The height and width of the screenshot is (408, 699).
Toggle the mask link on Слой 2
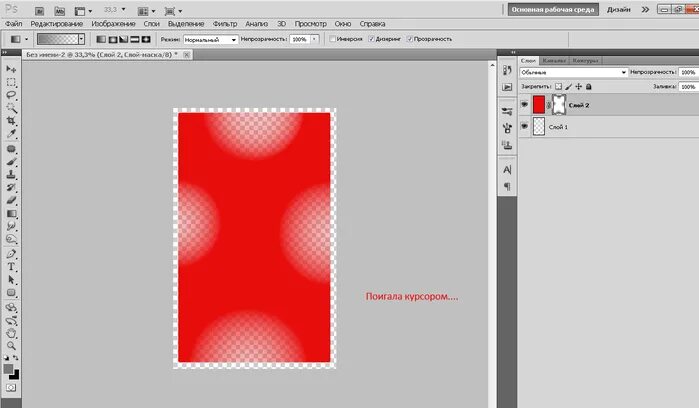click(549, 105)
